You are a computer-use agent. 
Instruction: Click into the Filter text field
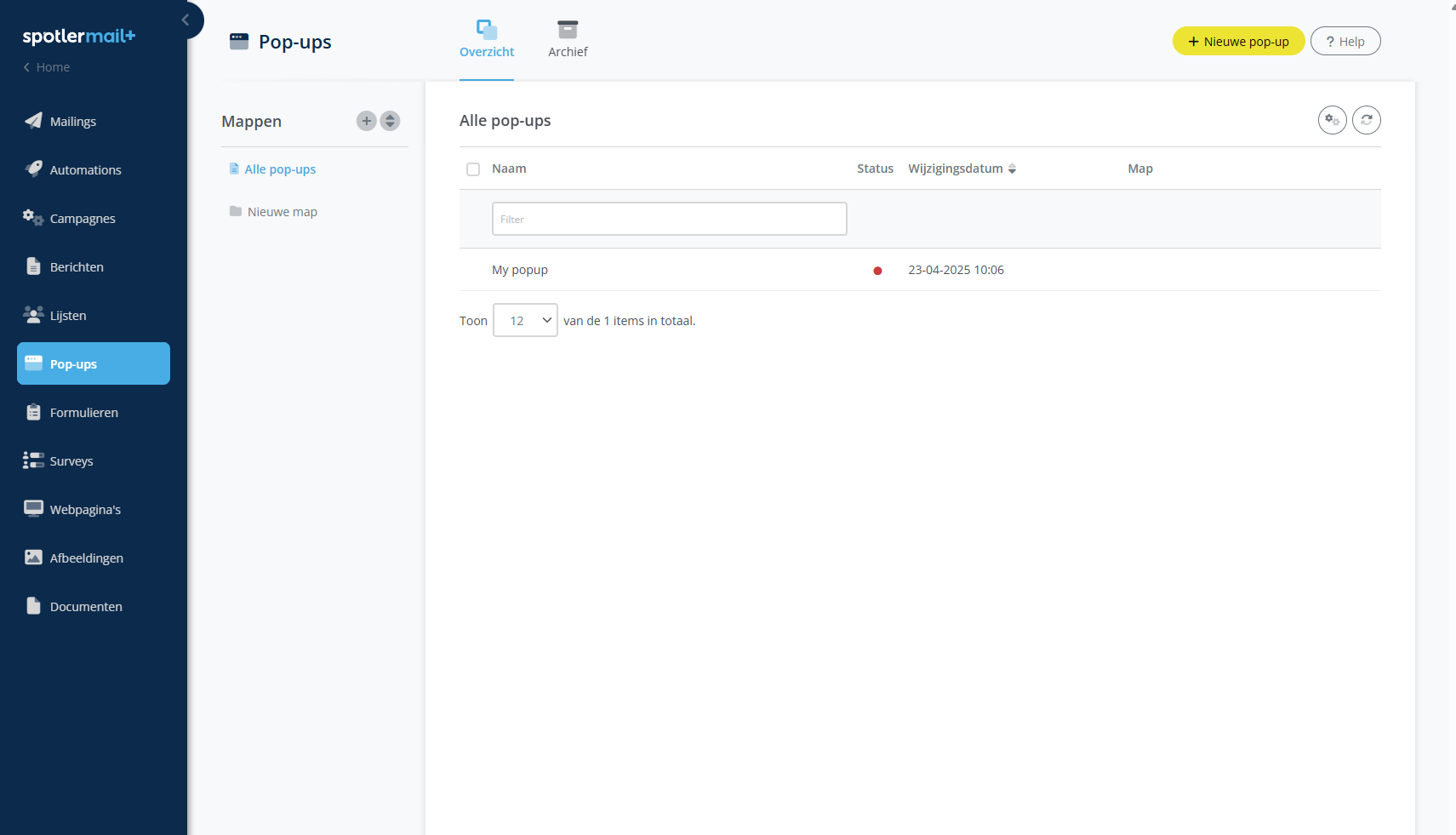tap(669, 219)
